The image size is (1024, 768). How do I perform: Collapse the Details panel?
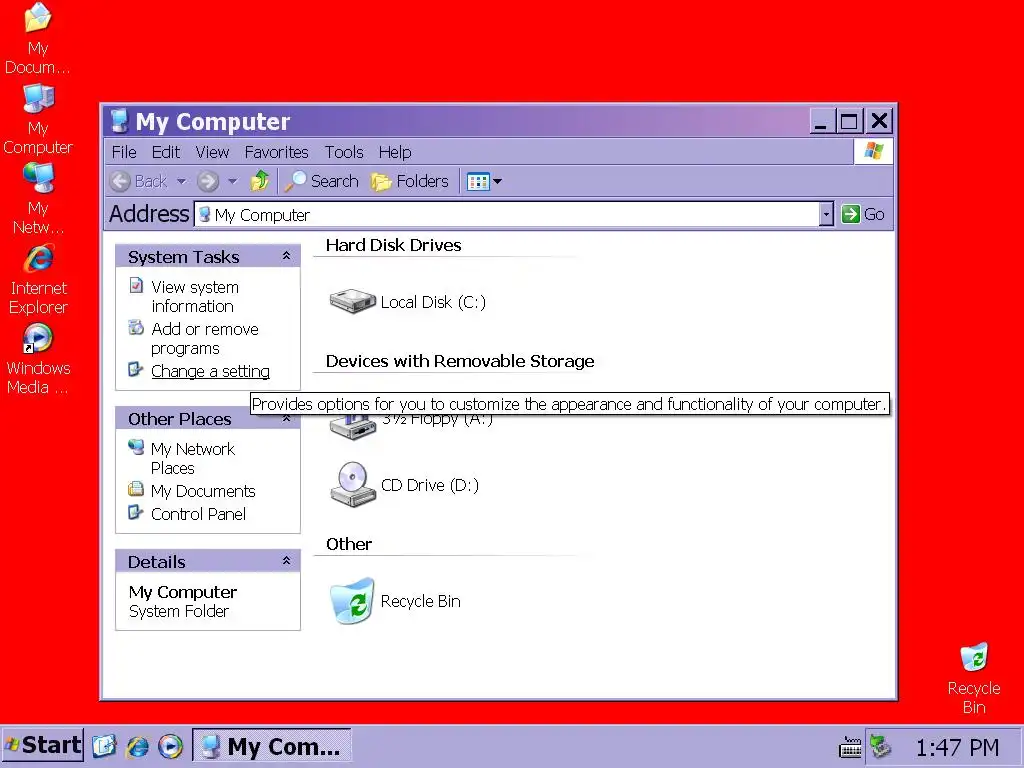(286, 561)
